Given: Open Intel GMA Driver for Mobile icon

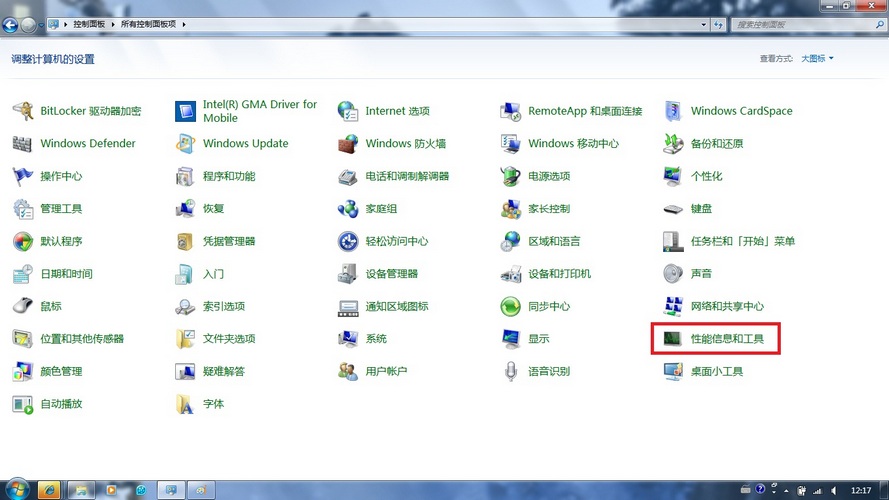Looking at the screenshot, I should click(x=185, y=111).
